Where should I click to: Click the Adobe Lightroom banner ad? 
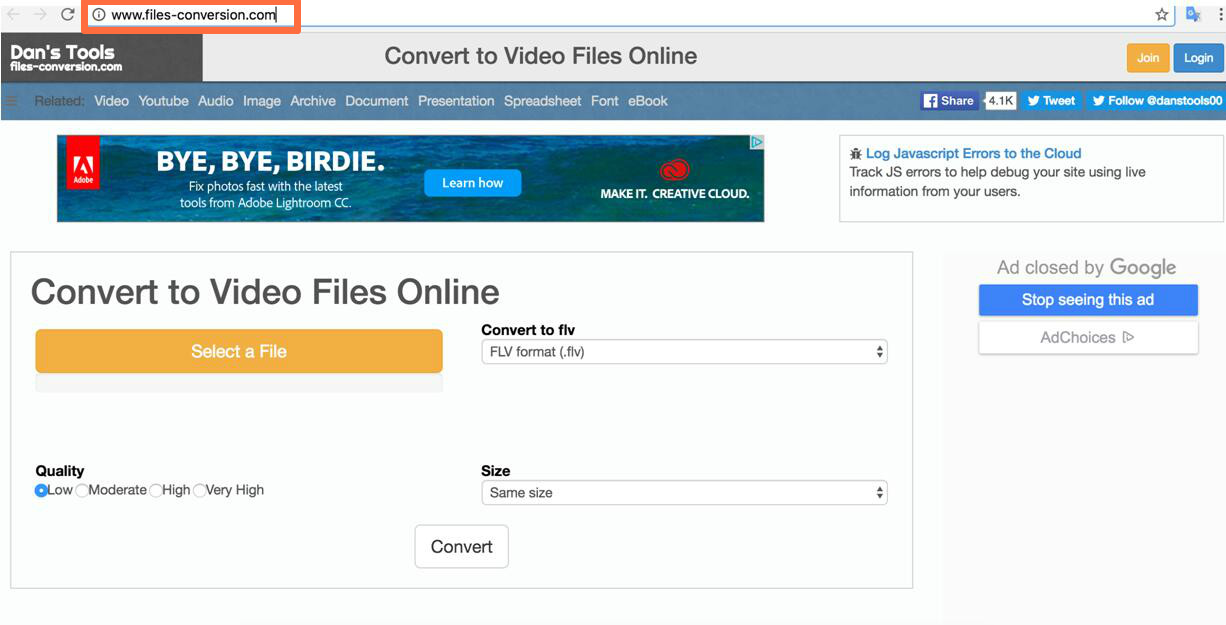(410, 179)
